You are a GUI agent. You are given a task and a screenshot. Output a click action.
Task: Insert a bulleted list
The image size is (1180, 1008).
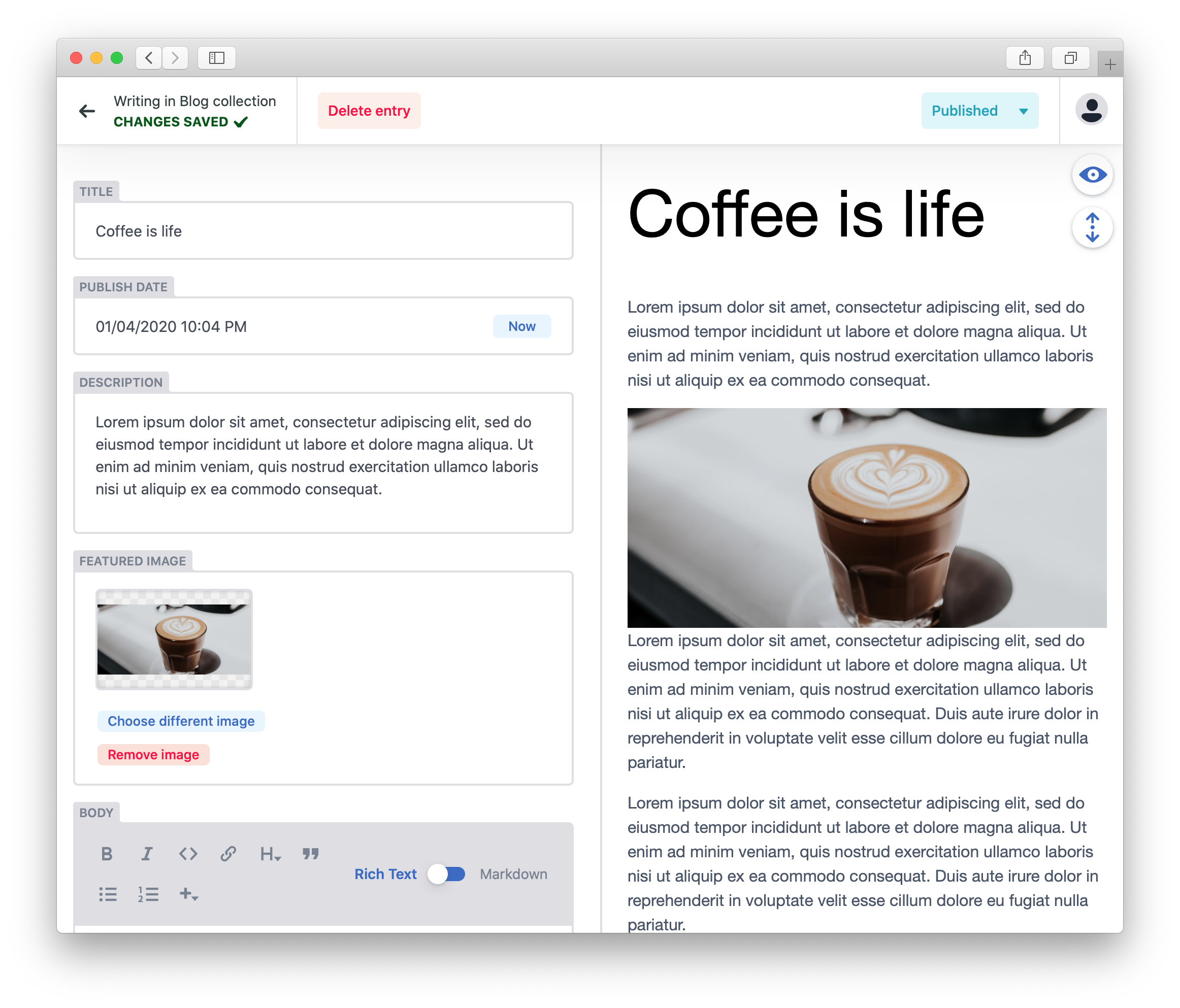coord(108,894)
